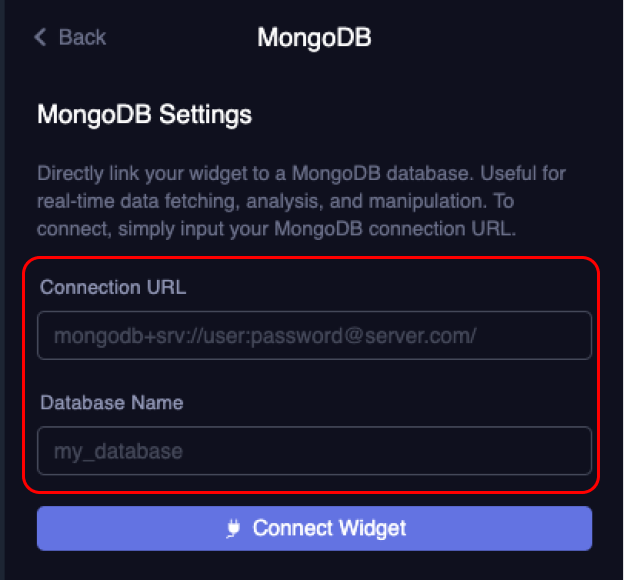This screenshot has height=580, width=624.
Task: Click the my_database placeholder text
Action: tap(118, 452)
